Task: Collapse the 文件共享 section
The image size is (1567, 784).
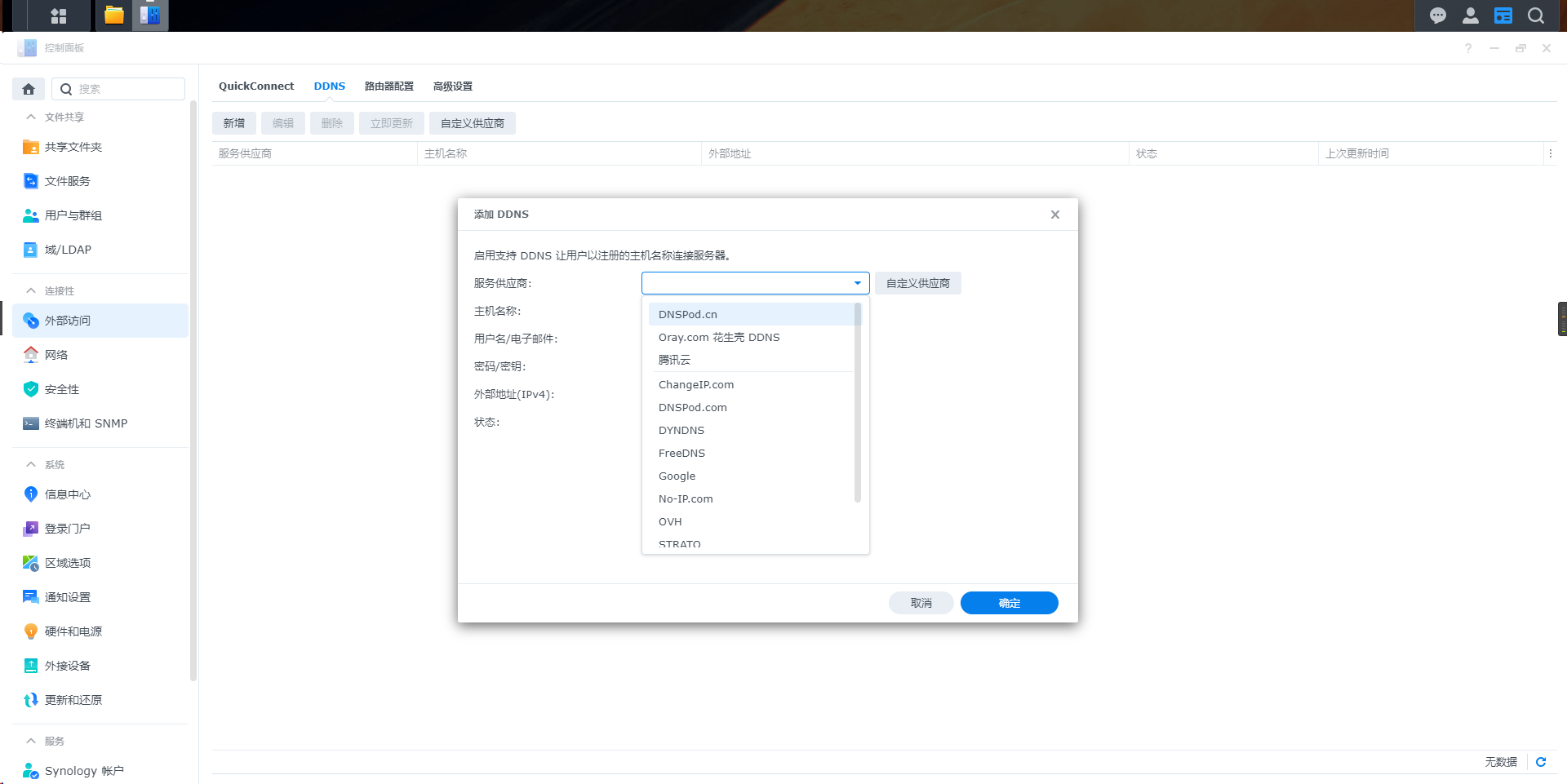Action: 31,117
